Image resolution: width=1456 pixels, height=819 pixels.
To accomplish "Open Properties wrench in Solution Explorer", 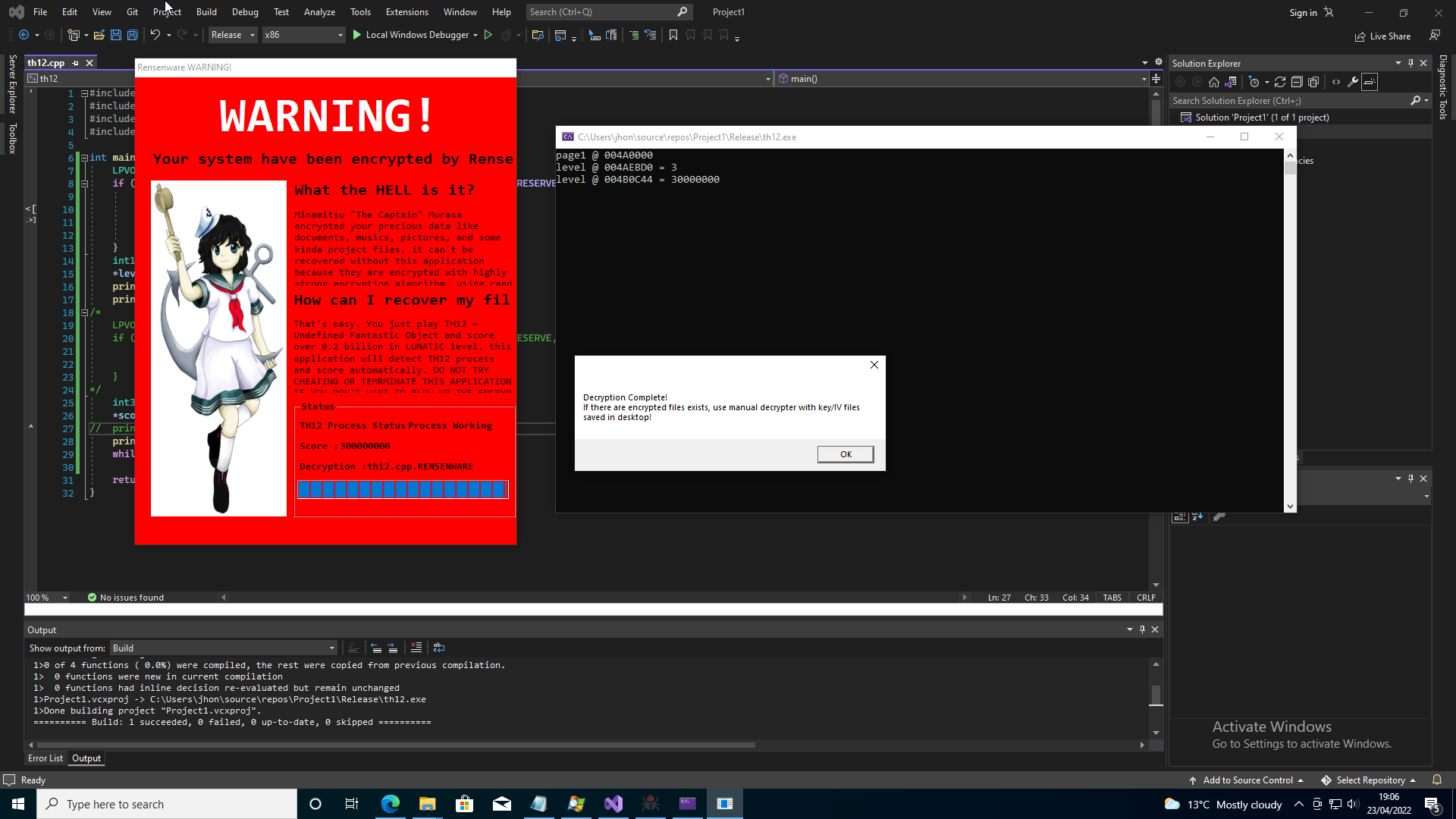I will [1353, 82].
